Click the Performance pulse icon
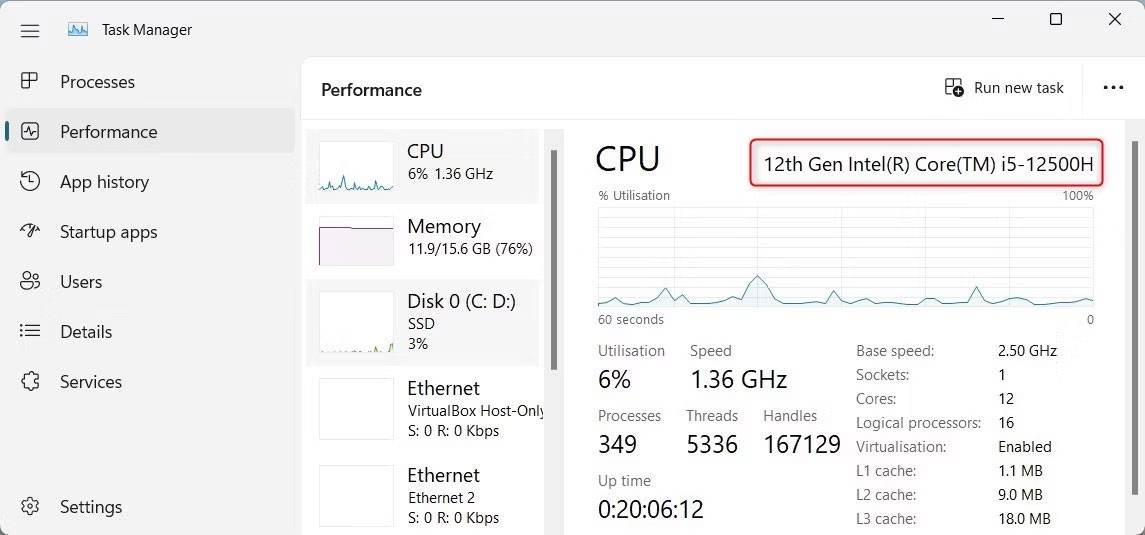Screen dimensions: 1145x535 (x=30, y=132)
